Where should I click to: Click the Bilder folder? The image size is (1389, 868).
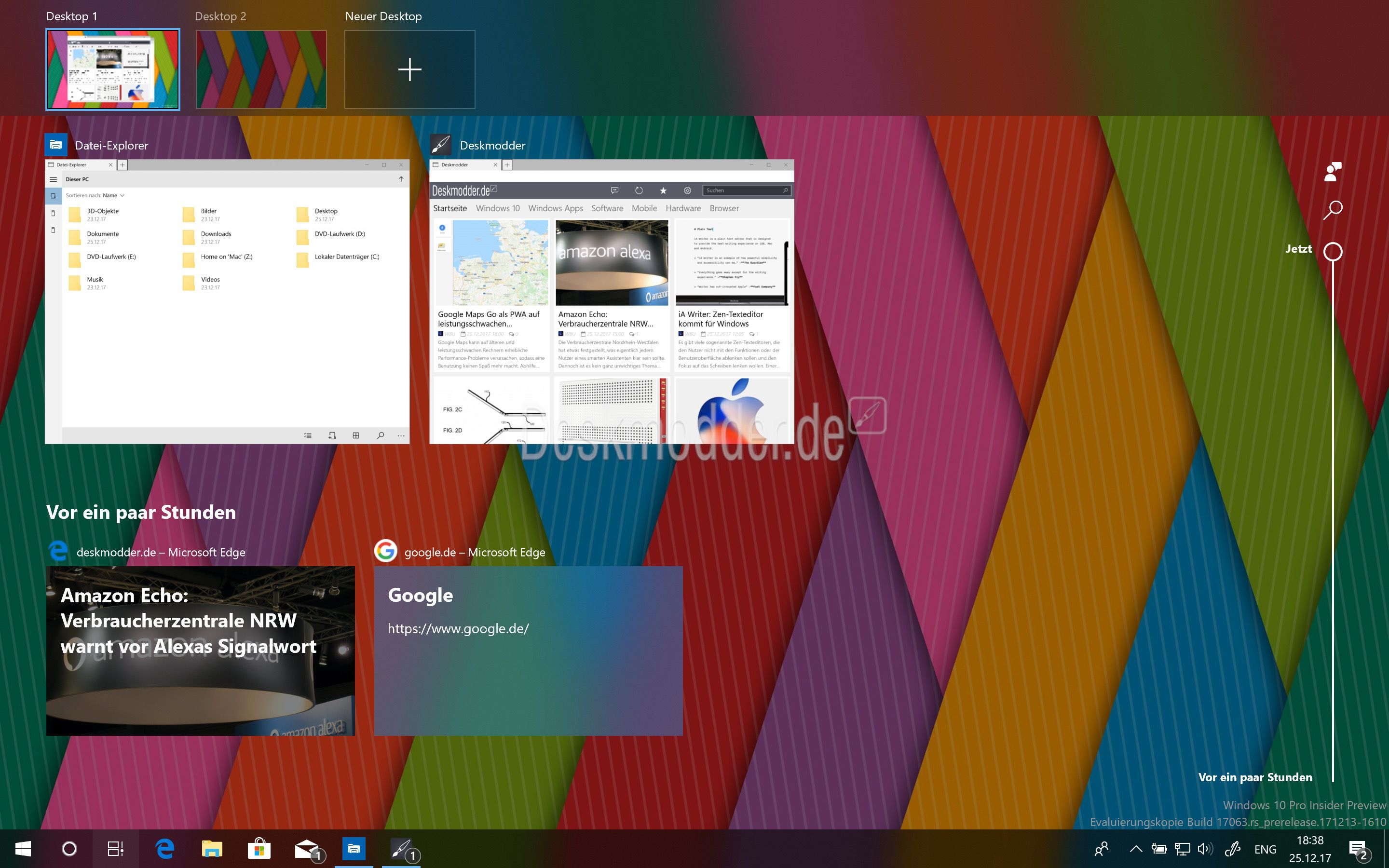pos(202,215)
